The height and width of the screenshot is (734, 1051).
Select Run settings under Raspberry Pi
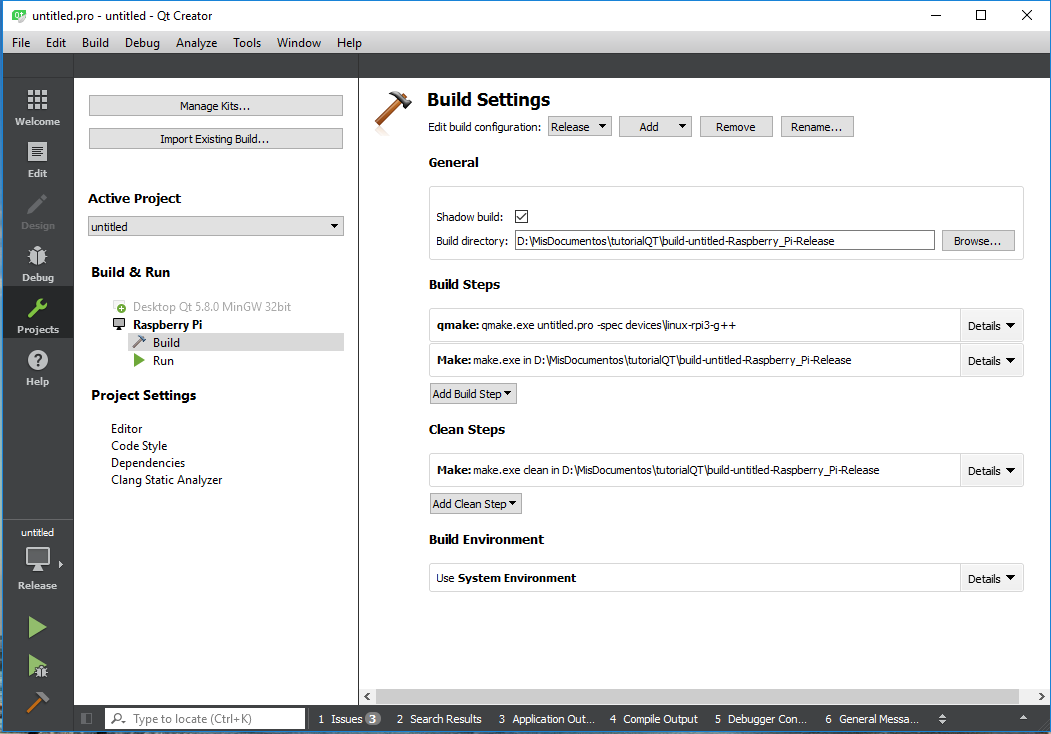(163, 361)
